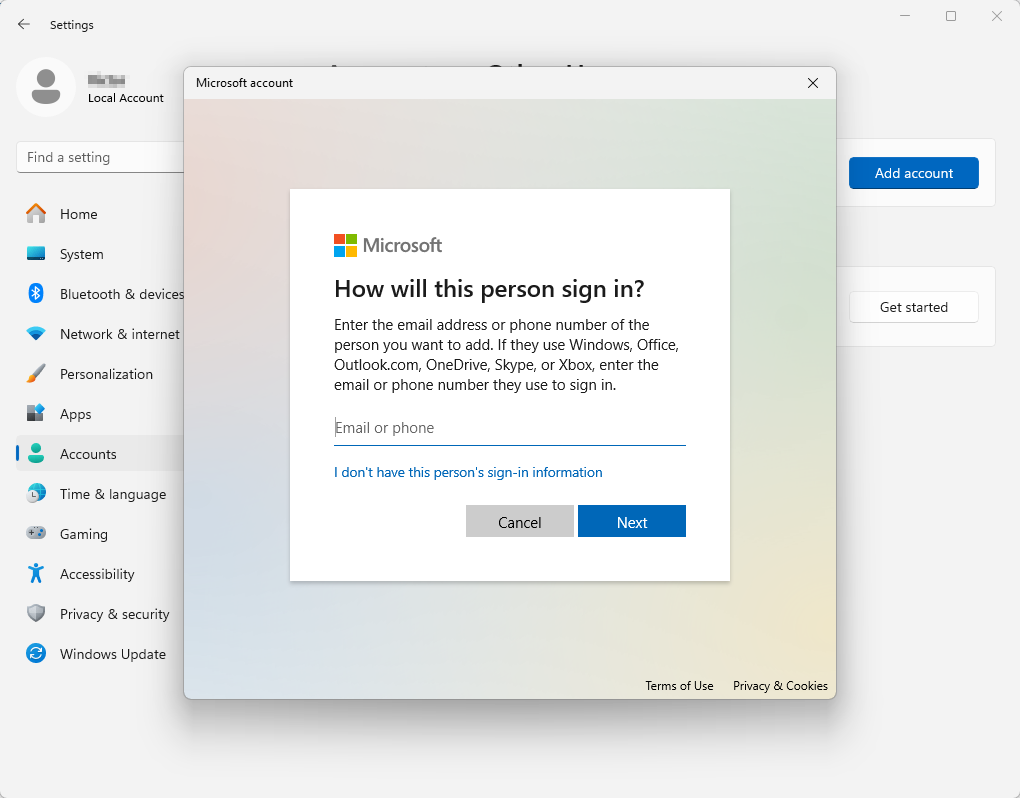Click the sign-in information help link
This screenshot has width=1020, height=798.
click(x=468, y=472)
